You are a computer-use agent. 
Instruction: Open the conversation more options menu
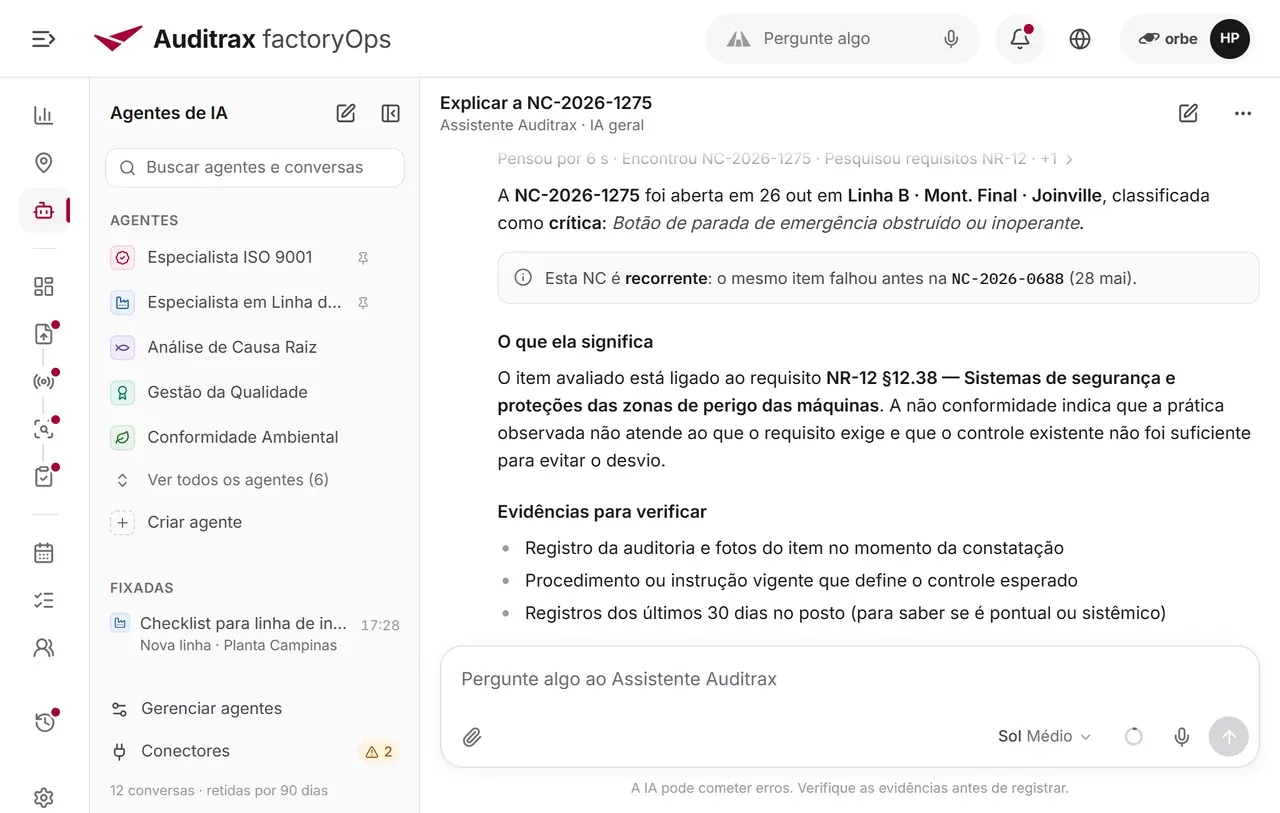tap(1243, 113)
